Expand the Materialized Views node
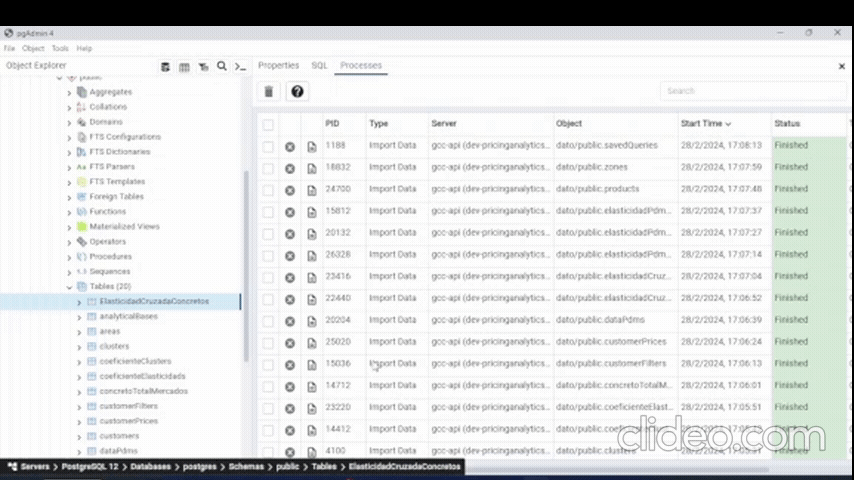Viewport: 854px width, 480px height. [x=69, y=227]
